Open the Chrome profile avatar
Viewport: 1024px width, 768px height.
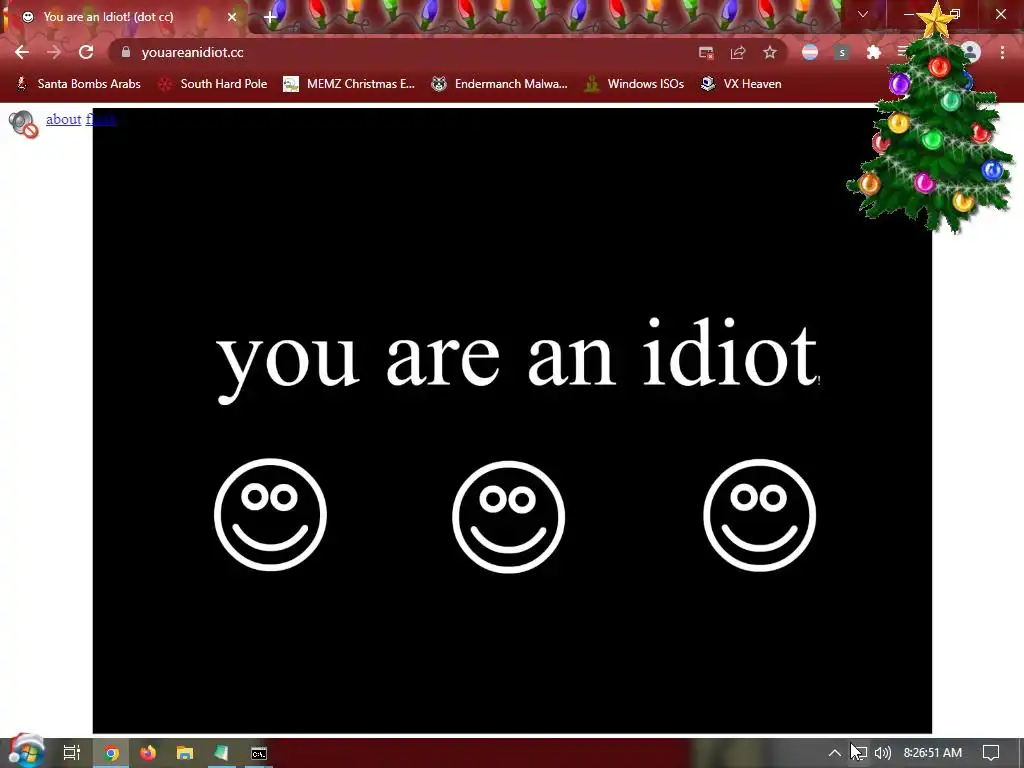[x=970, y=52]
